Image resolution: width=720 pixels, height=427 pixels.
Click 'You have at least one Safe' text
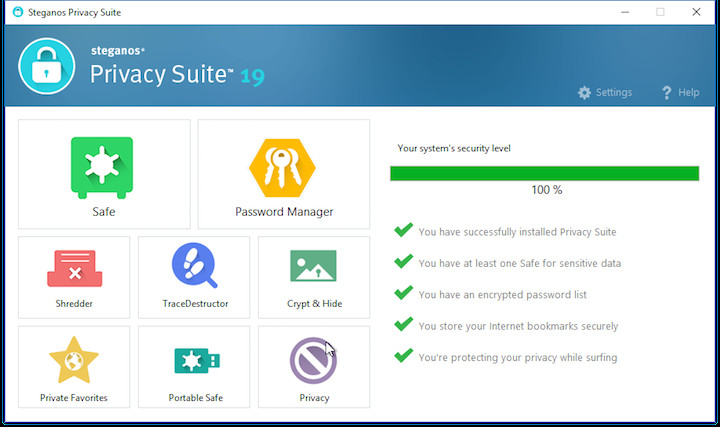pyautogui.click(x=520, y=263)
